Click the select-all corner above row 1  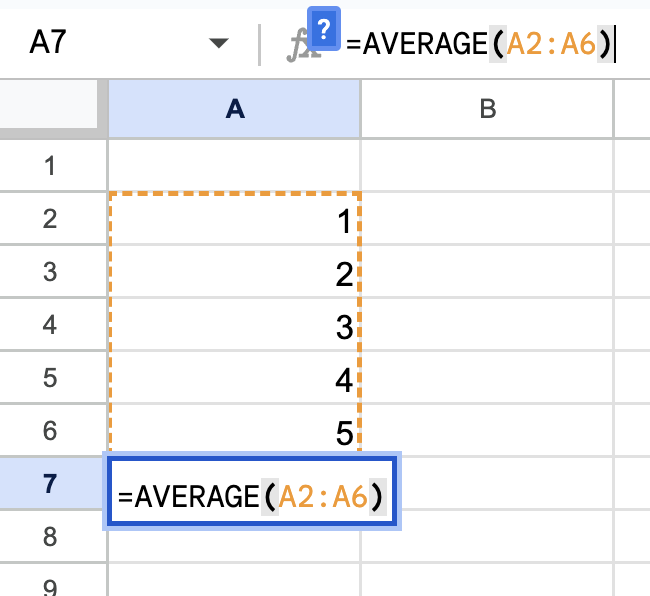(53, 110)
